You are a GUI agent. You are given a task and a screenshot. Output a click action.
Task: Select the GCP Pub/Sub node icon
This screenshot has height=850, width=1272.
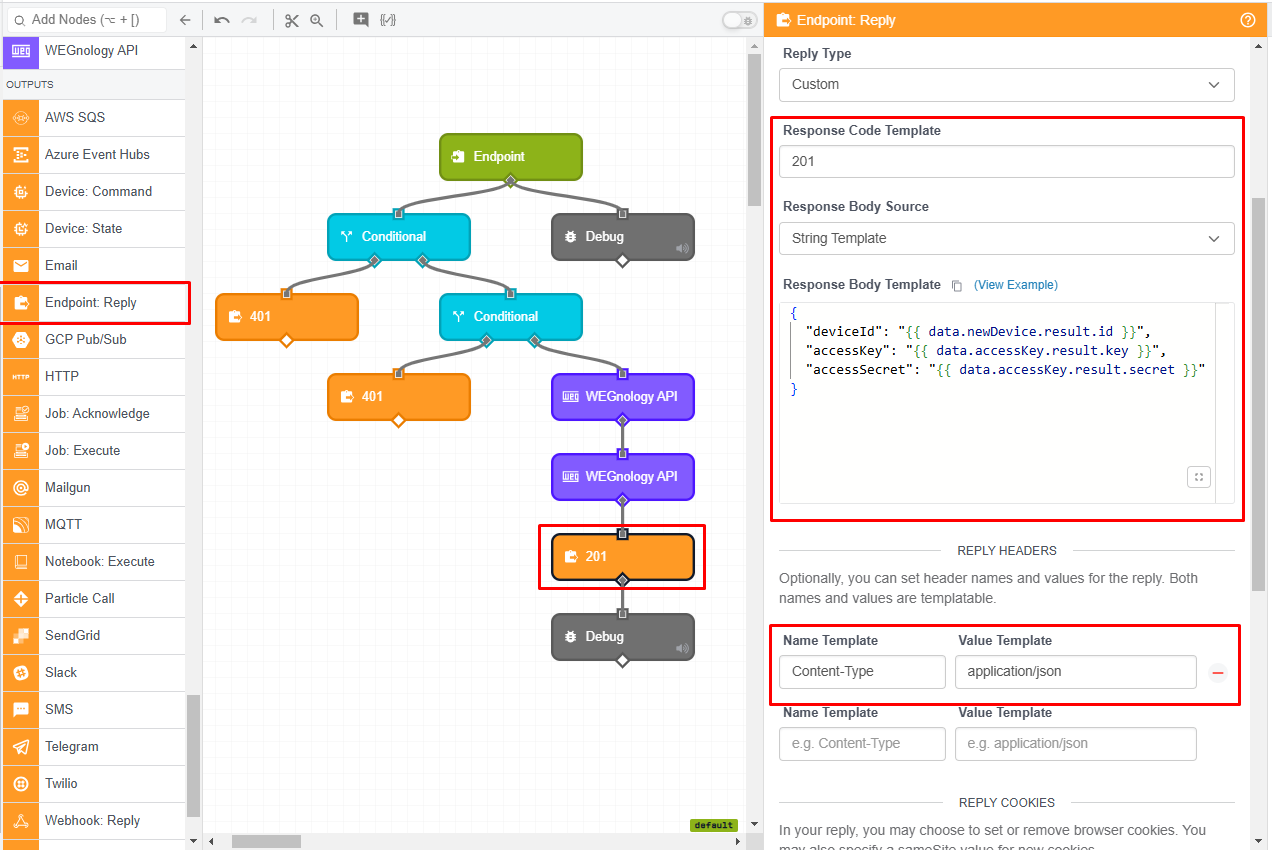[21, 340]
